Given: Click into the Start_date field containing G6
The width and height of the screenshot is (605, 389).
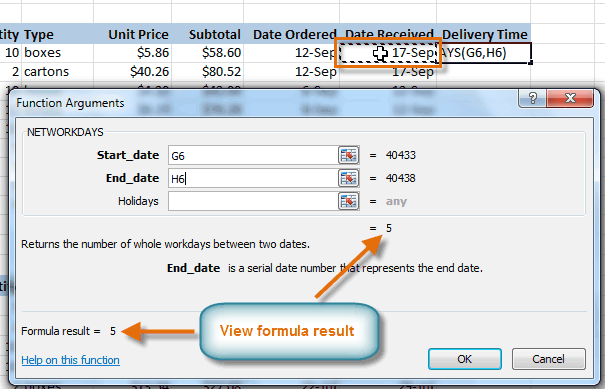Looking at the screenshot, I should point(253,155).
